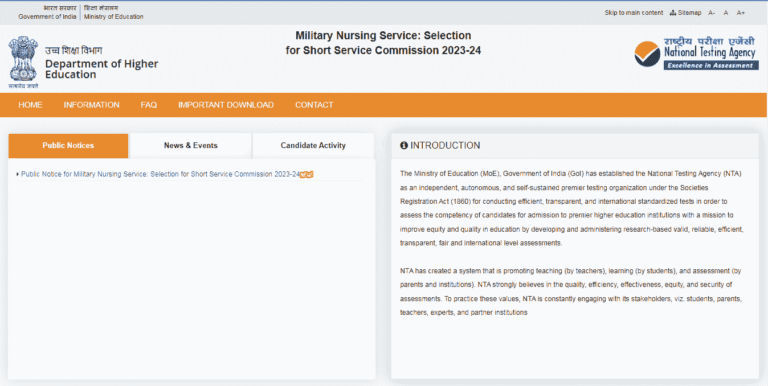Screen dimensions: 768x386
Task: Click the Department of Higher Education heading
Action: point(101,69)
